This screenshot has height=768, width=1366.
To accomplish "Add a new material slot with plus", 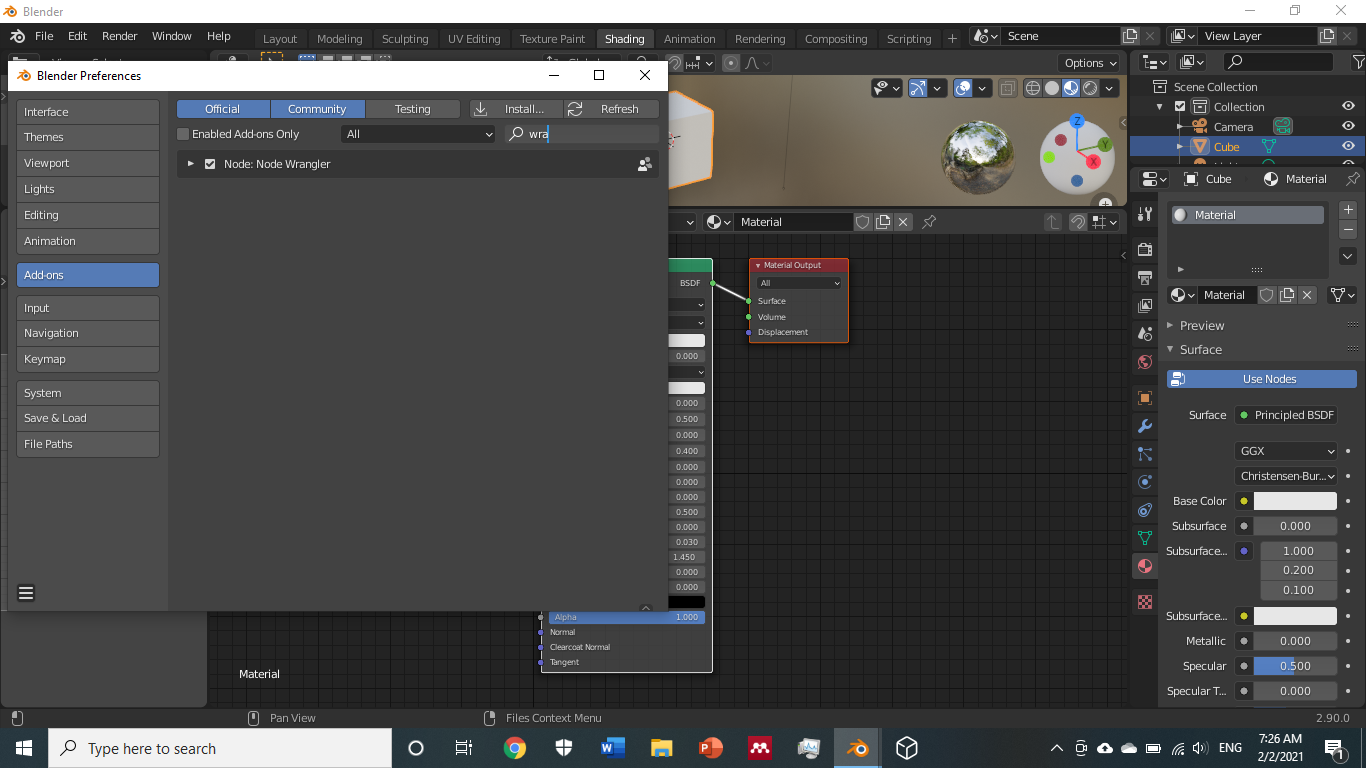I will click(1348, 210).
